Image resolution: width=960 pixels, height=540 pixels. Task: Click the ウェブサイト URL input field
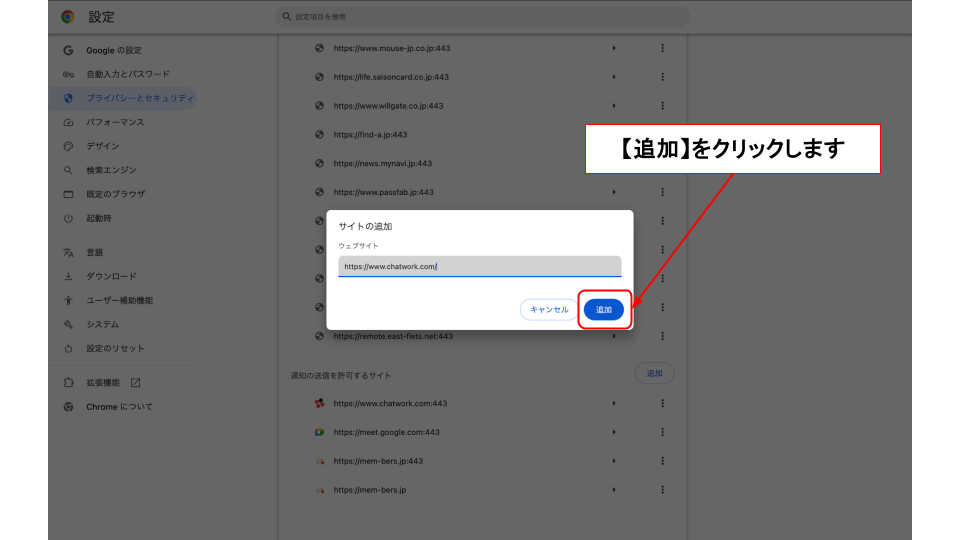(x=479, y=266)
